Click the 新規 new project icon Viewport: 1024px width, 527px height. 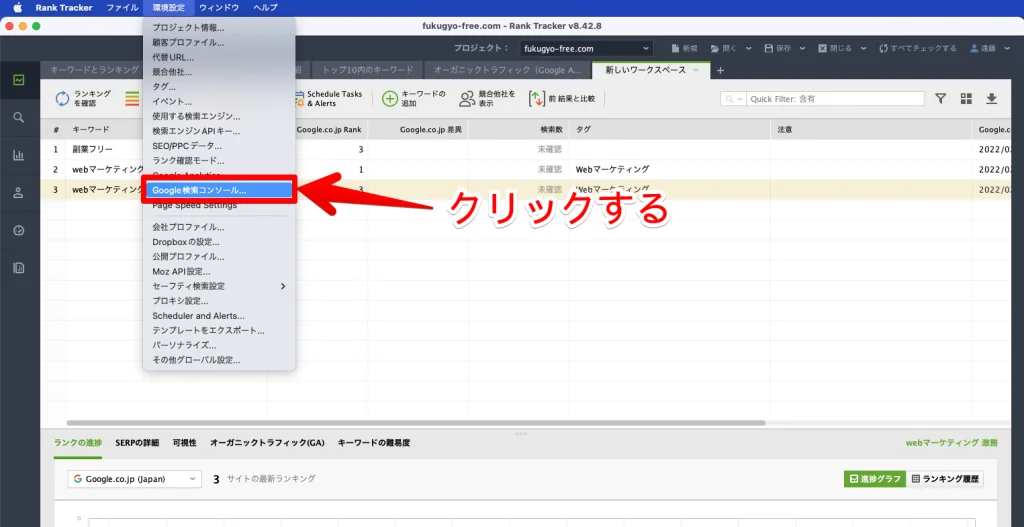[x=676, y=48]
